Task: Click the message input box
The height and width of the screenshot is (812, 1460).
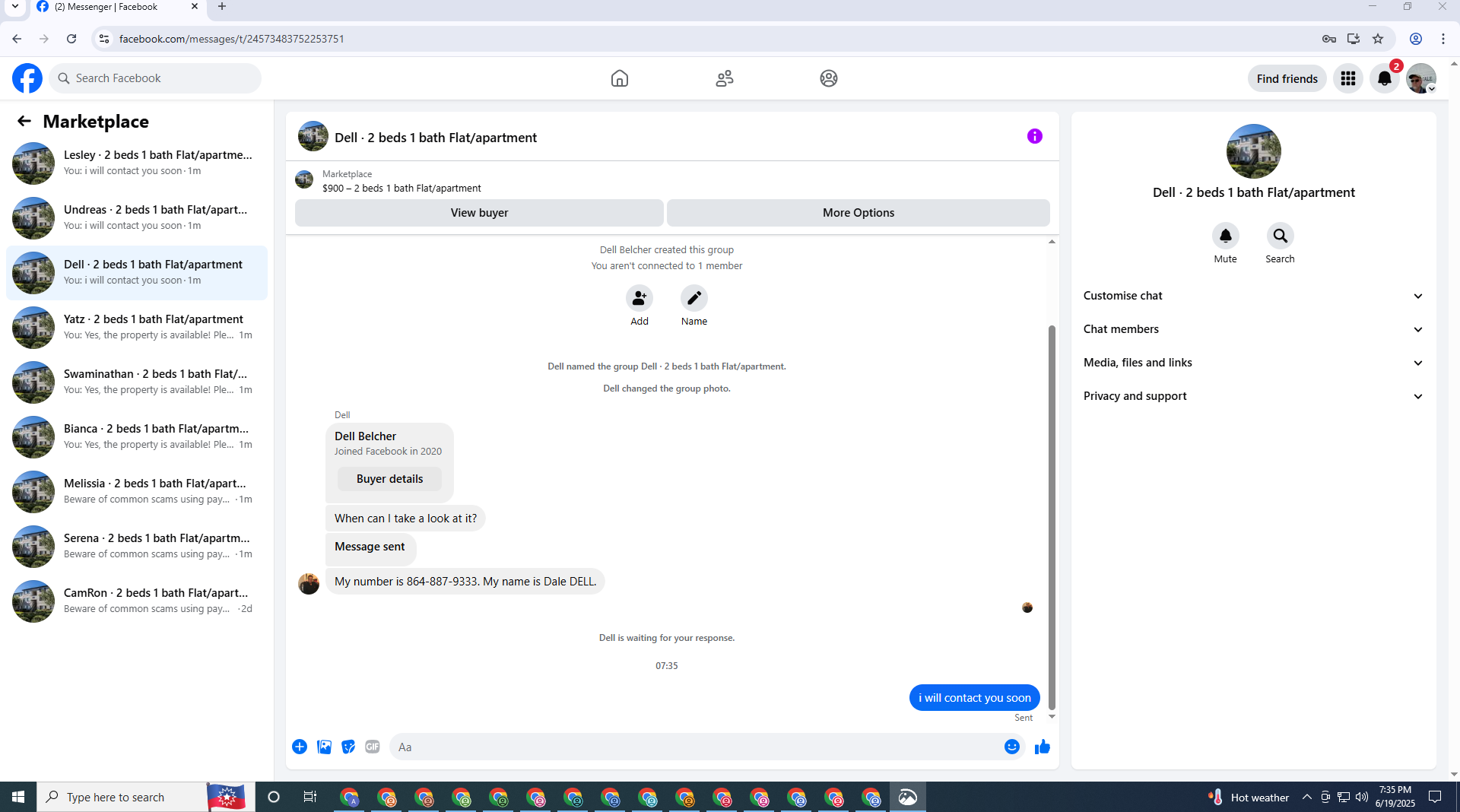Action: tap(707, 747)
